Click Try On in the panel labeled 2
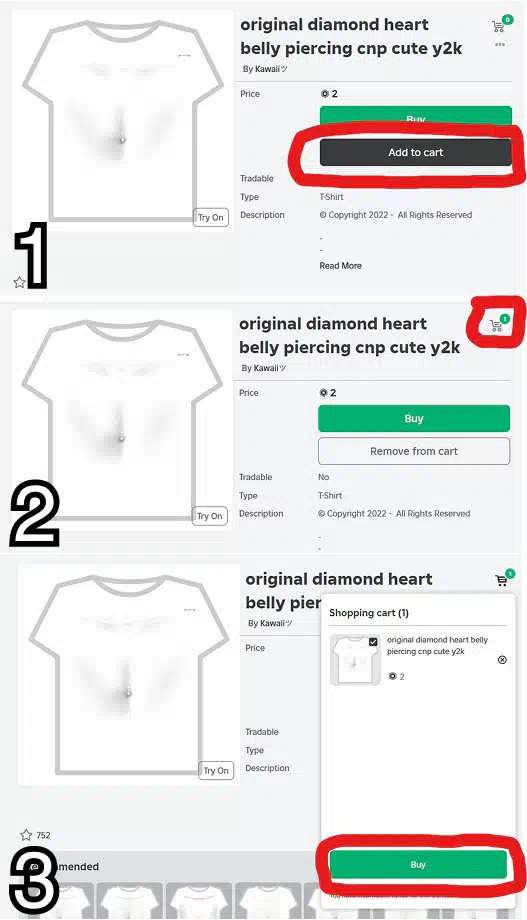 pos(210,516)
